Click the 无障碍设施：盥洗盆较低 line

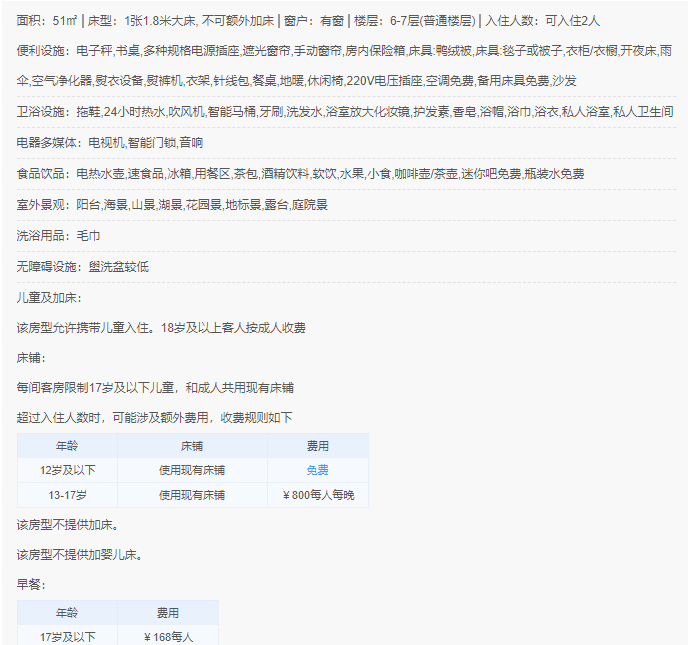pyautogui.click(x=83, y=267)
